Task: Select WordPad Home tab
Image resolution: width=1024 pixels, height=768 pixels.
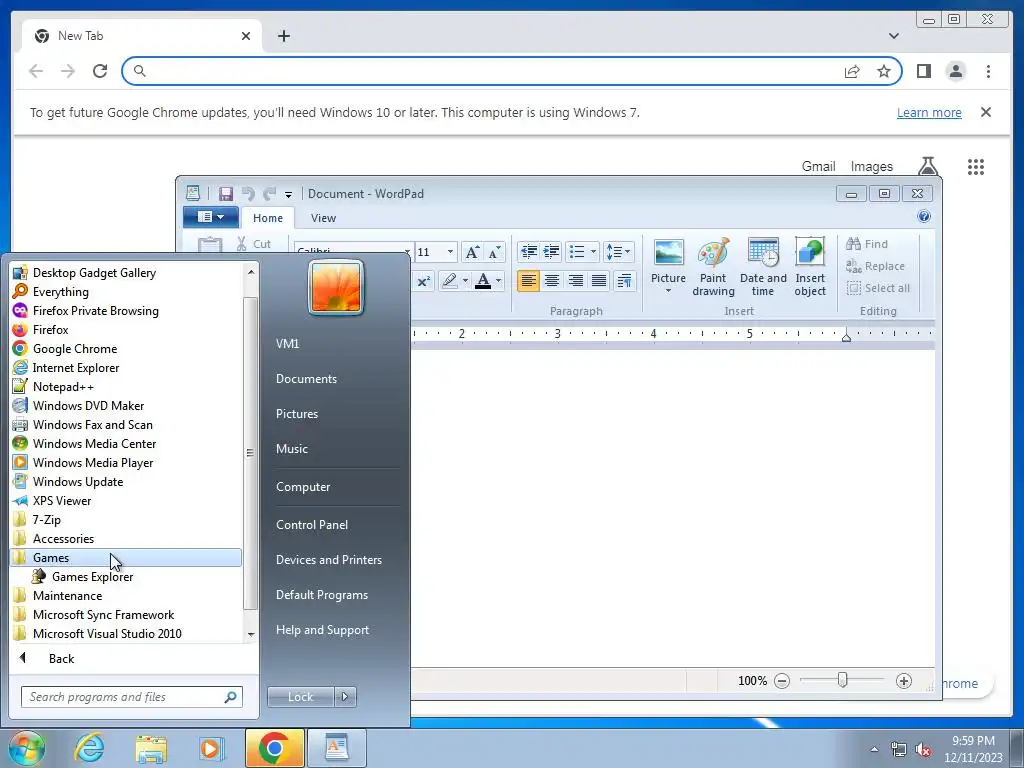Action: tap(268, 218)
